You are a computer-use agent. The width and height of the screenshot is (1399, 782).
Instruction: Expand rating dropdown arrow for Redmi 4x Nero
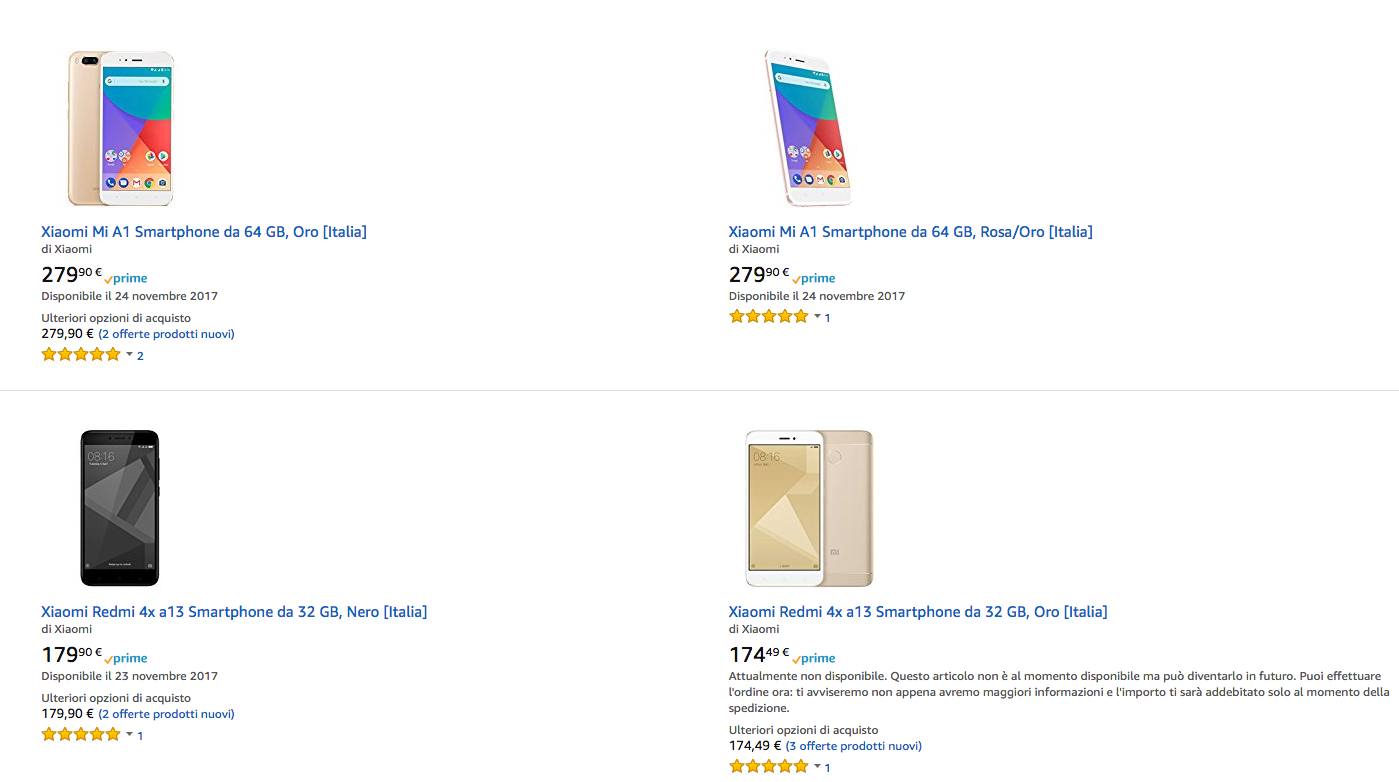pos(129,734)
